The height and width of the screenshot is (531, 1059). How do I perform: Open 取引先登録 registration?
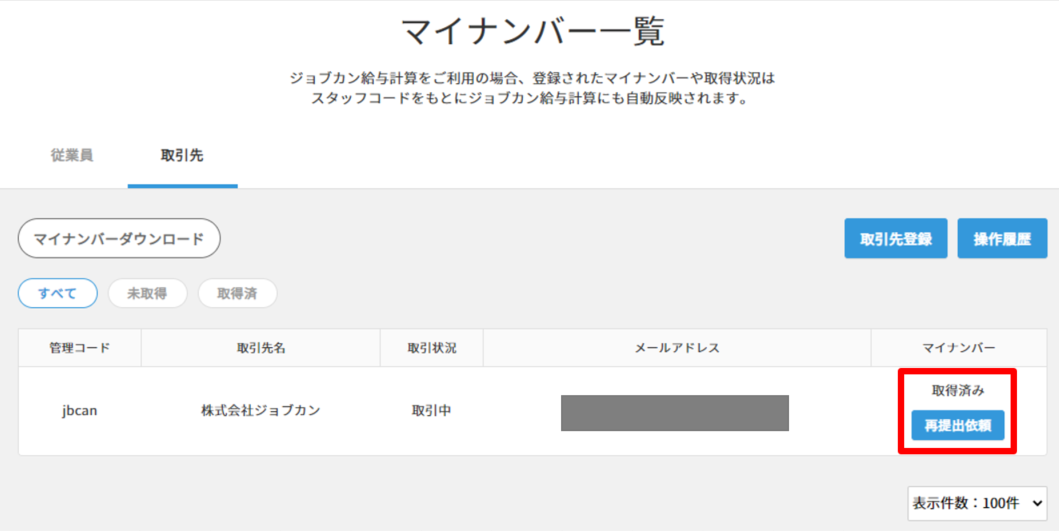(896, 238)
